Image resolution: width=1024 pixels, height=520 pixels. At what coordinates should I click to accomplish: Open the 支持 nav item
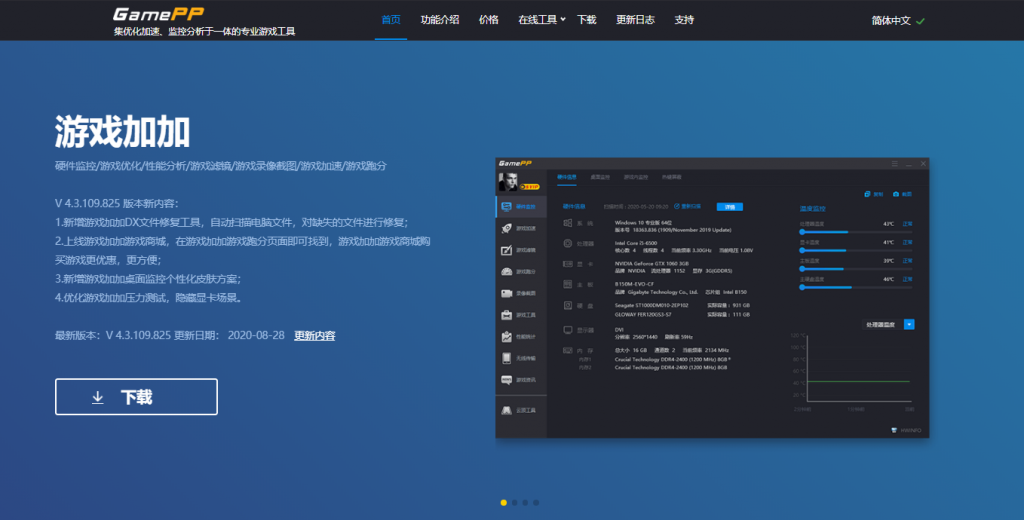684,20
